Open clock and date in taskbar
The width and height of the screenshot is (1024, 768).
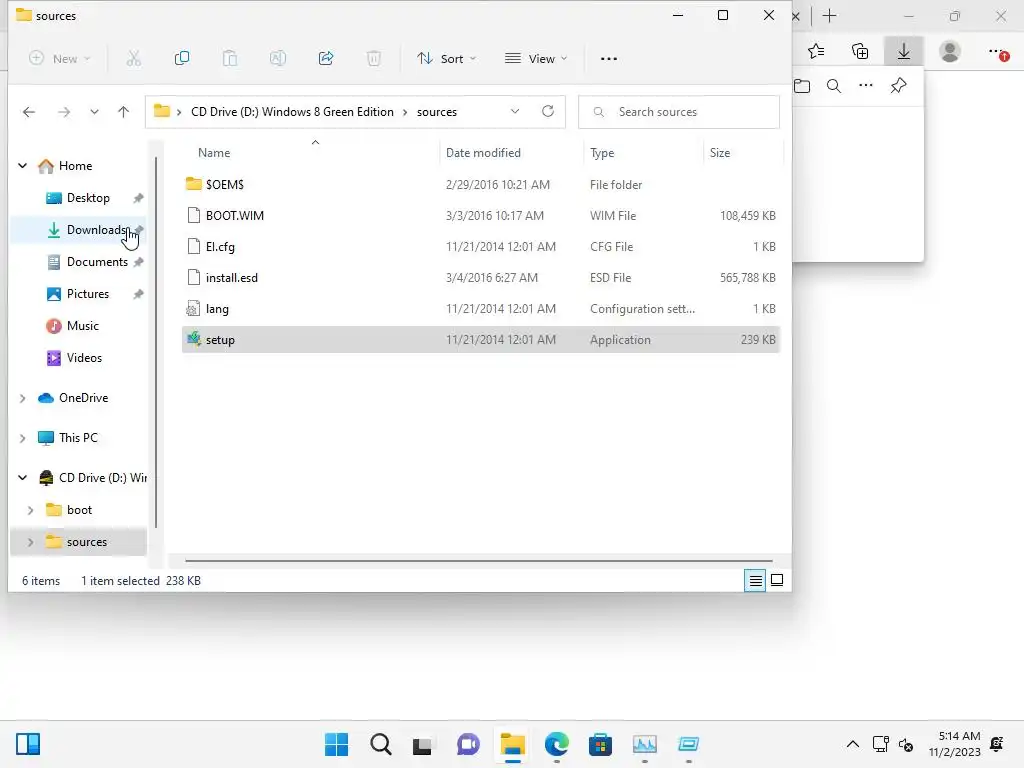(x=955, y=744)
